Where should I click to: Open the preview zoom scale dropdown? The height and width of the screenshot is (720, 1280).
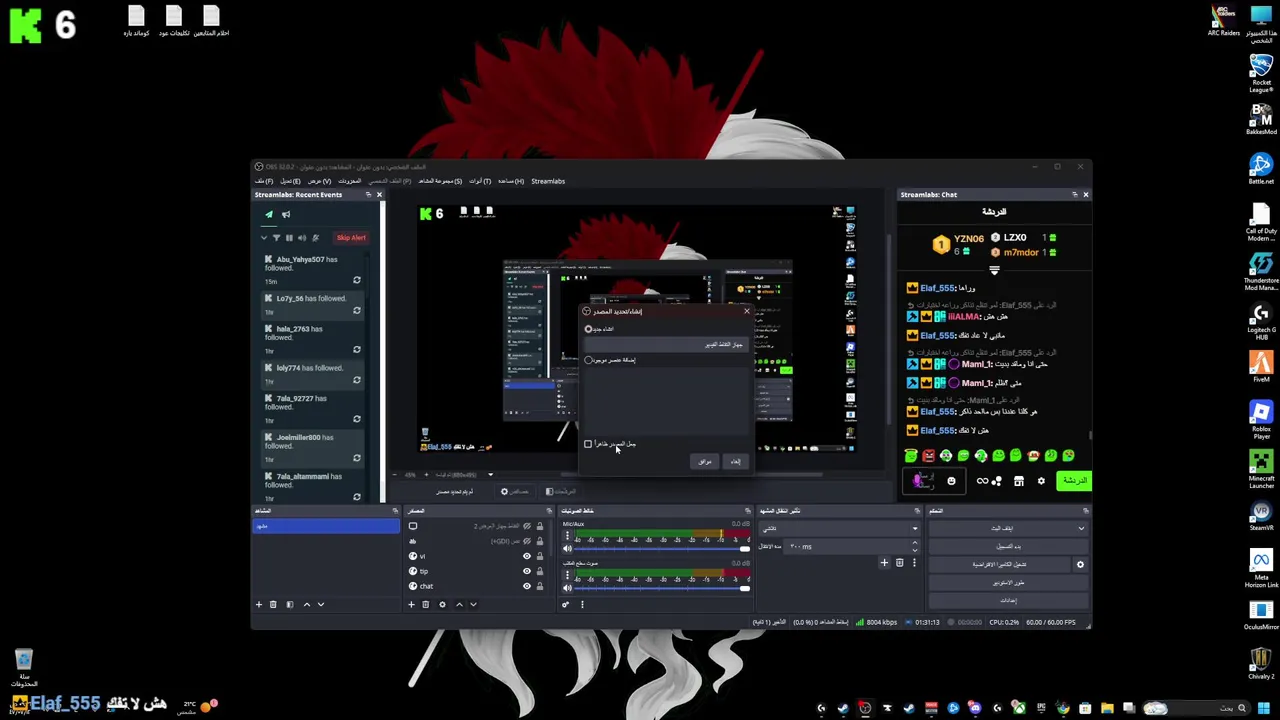(x=490, y=475)
